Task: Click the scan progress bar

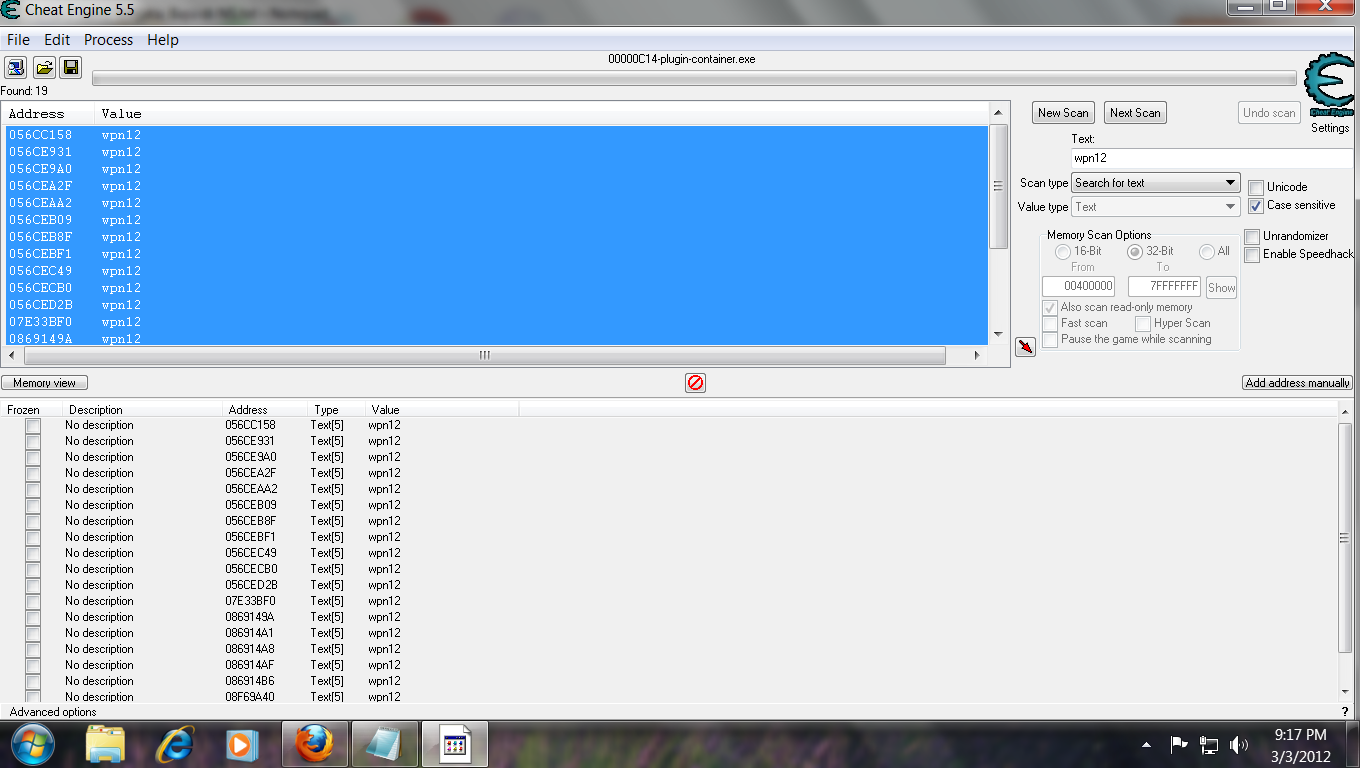Action: [x=694, y=79]
